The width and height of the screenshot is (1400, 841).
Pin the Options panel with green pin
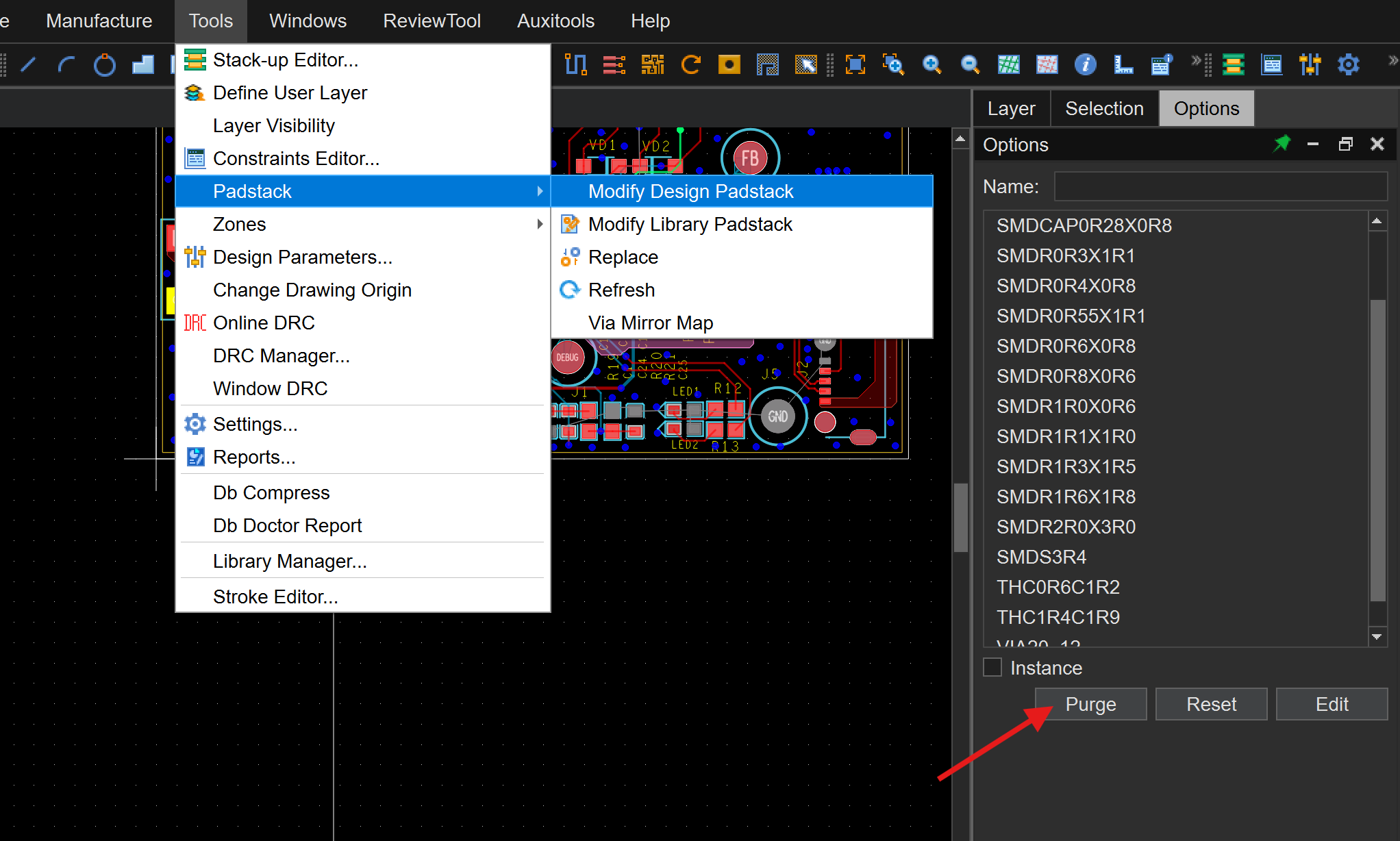(1282, 144)
